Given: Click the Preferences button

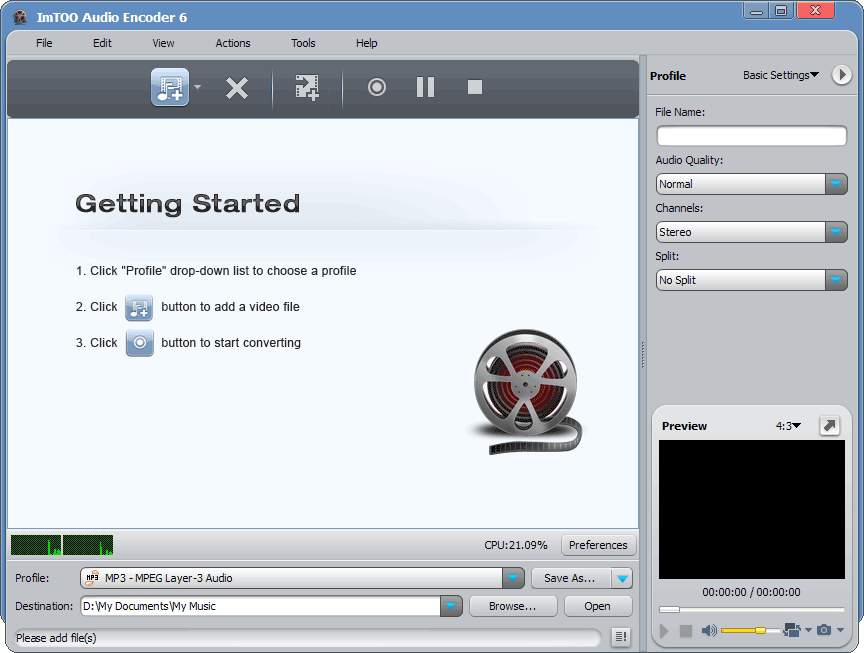Looking at the screenshot, I should click(598, 545).
